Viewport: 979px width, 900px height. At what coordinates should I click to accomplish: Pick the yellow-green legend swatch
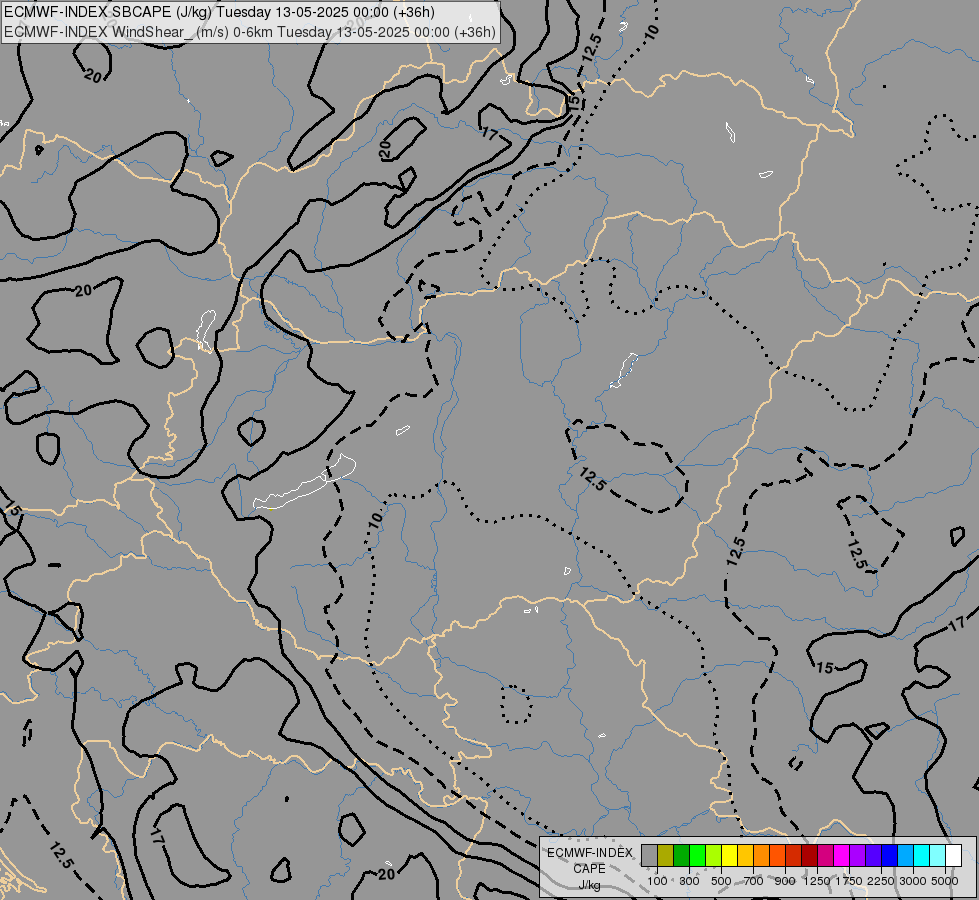714,855
